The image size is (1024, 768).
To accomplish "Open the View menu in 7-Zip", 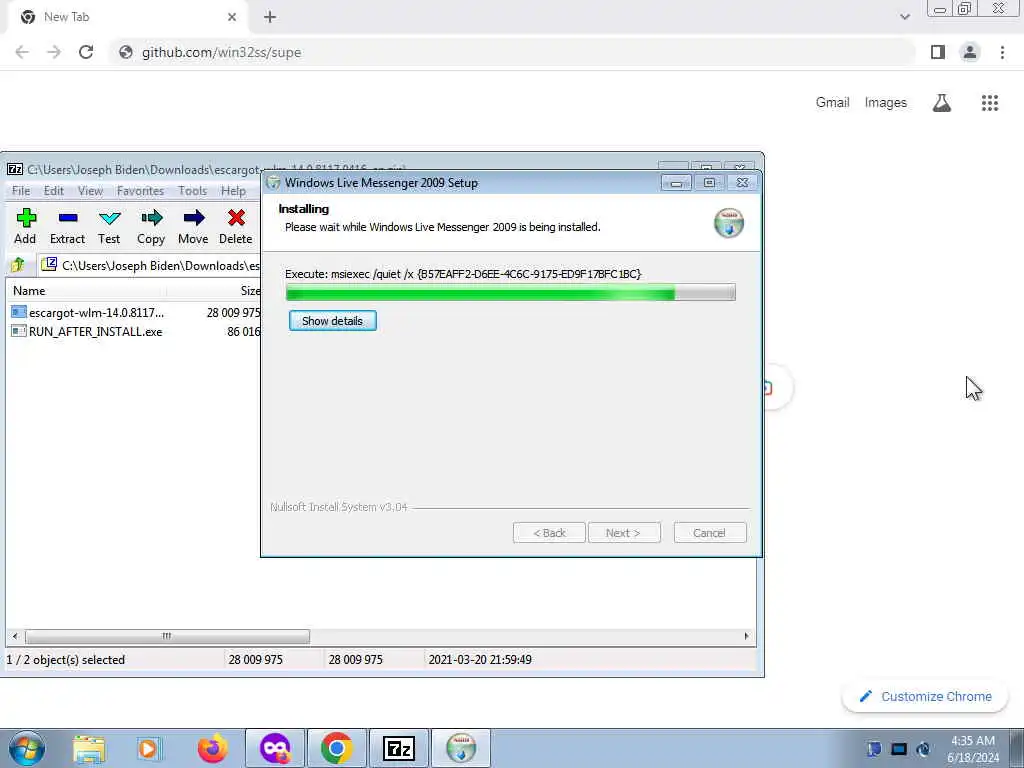I will 90,191.
